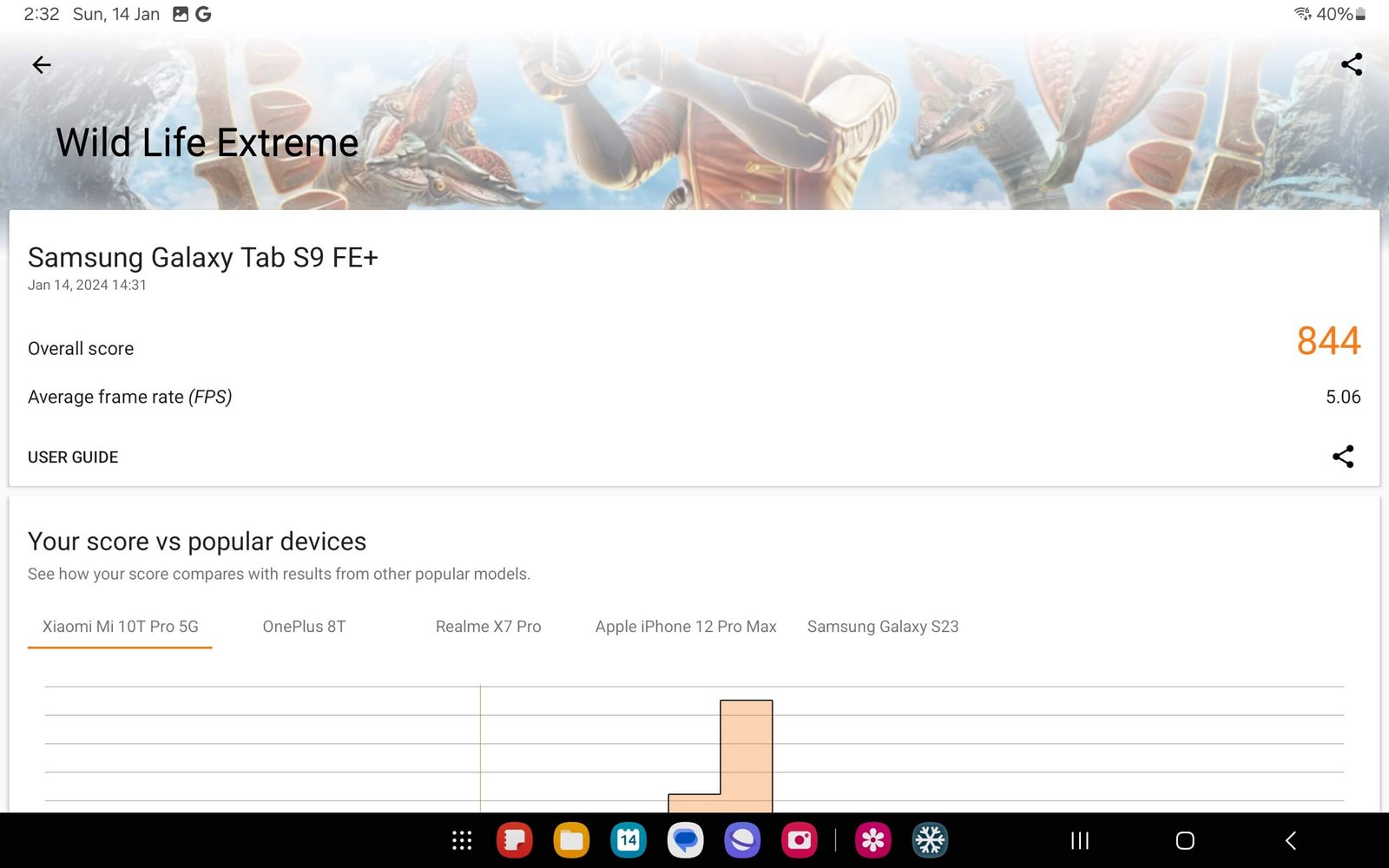Open the Calendar app in the taskbar
This screenshot has width=1389, height=868.
pyautogui.click(x=628, y=840)
